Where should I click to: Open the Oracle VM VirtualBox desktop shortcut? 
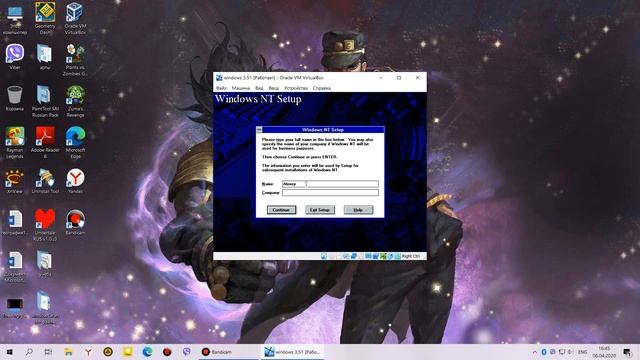75,18
